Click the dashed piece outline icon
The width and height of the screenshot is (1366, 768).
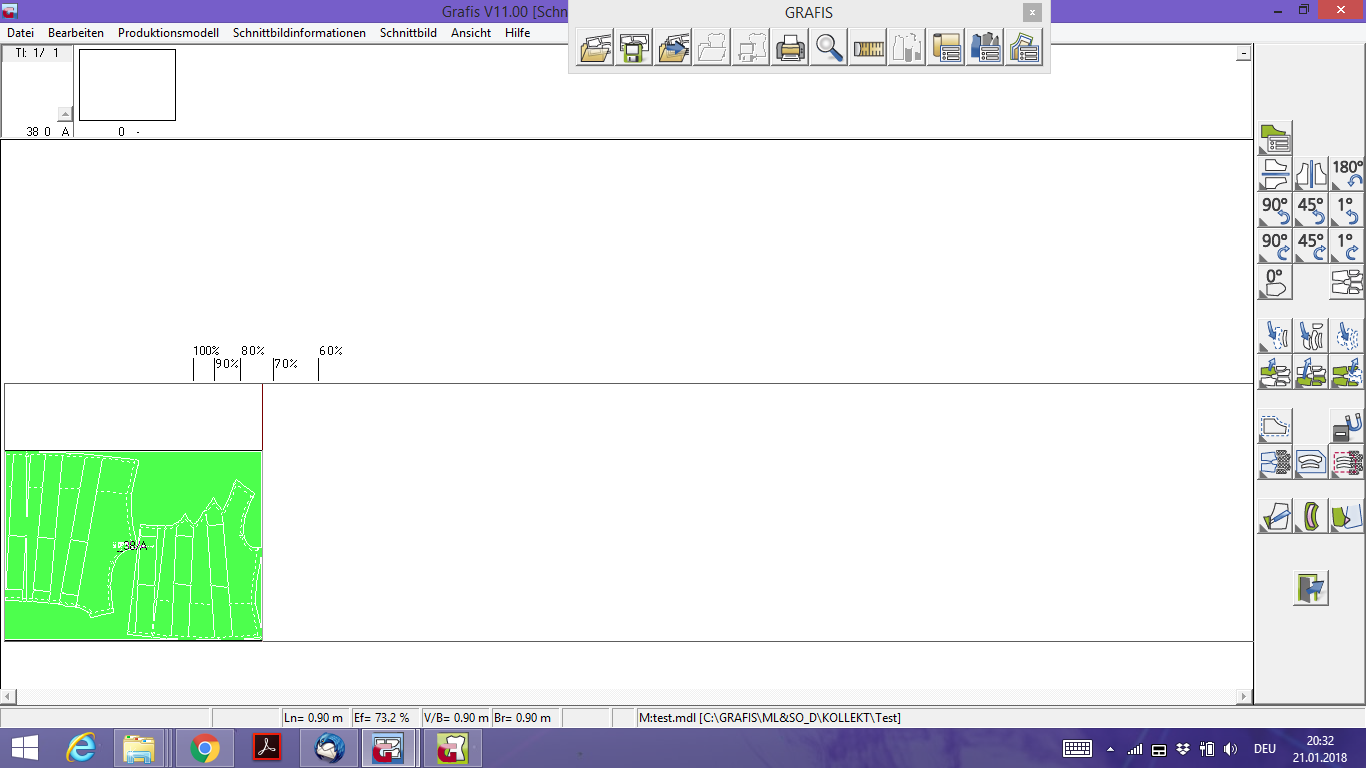click(x=1275, y=426)
